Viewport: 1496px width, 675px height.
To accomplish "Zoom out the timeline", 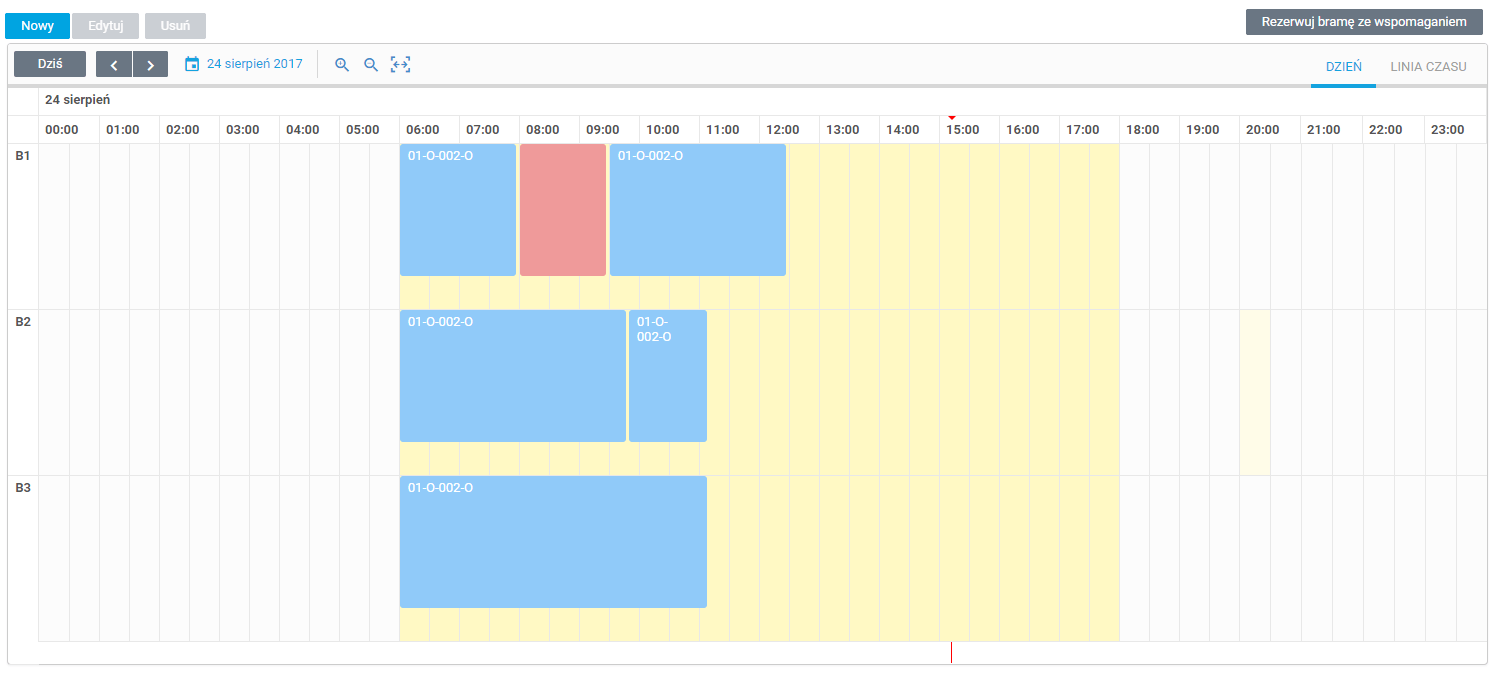I will [371, 64].
